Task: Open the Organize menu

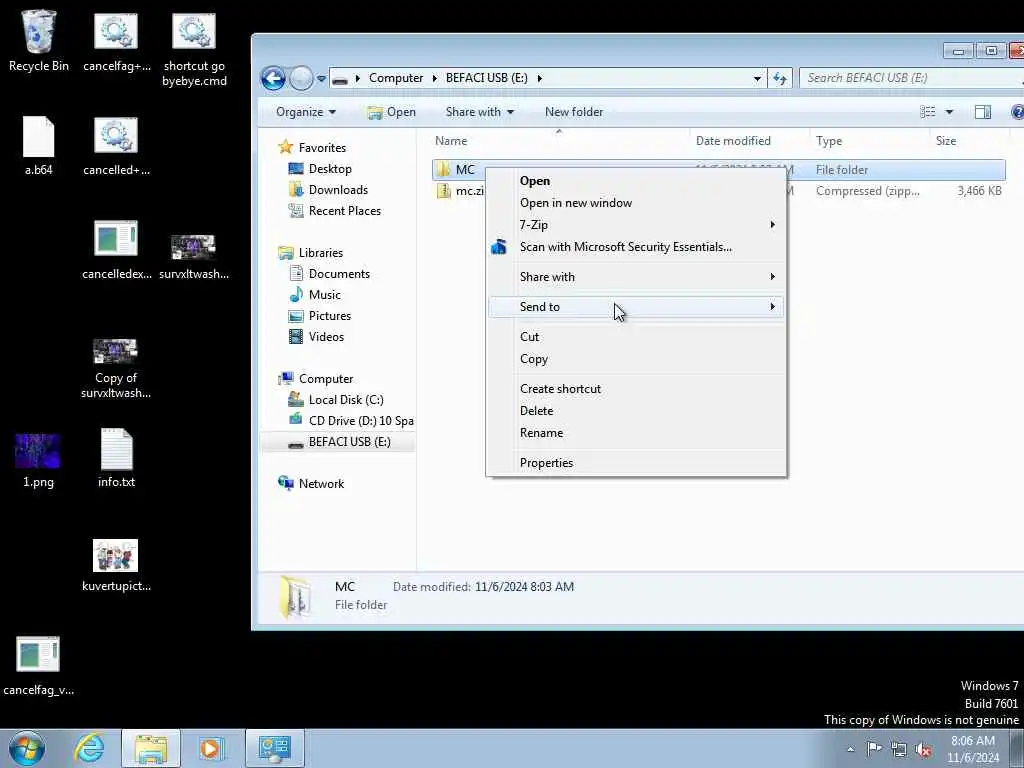Action: pyautogui.click(x=306, y=112)
